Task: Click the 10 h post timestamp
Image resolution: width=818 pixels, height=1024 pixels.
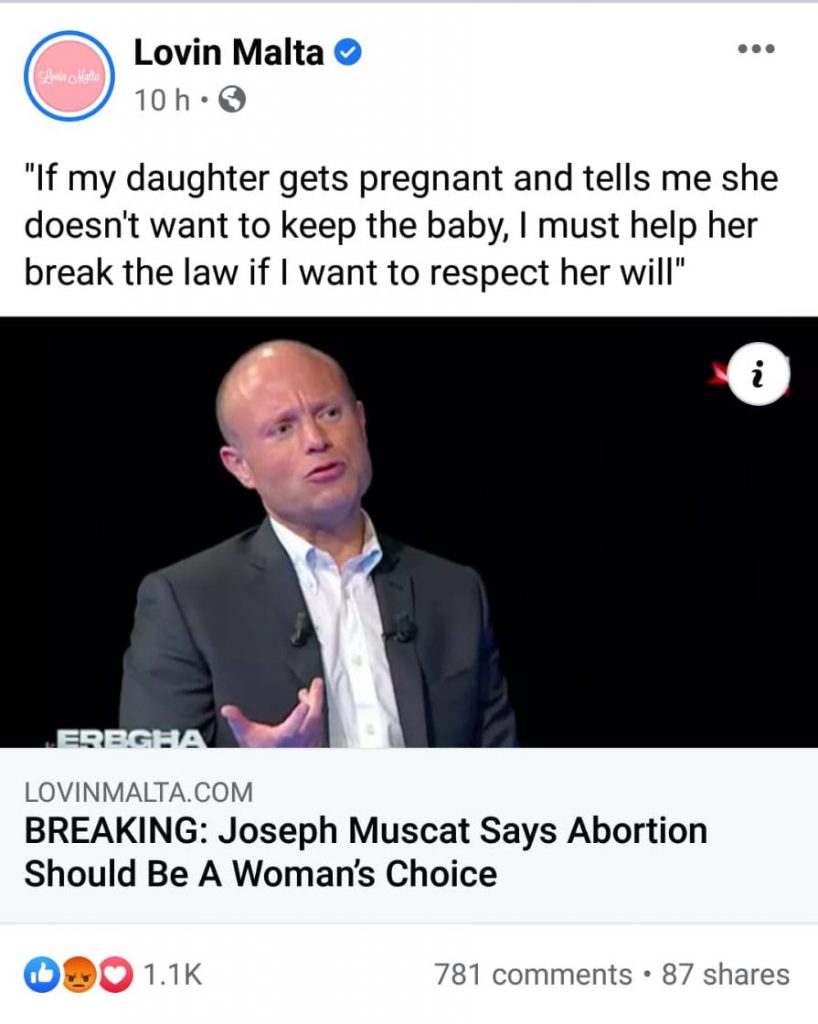Action: pos(162,100)
